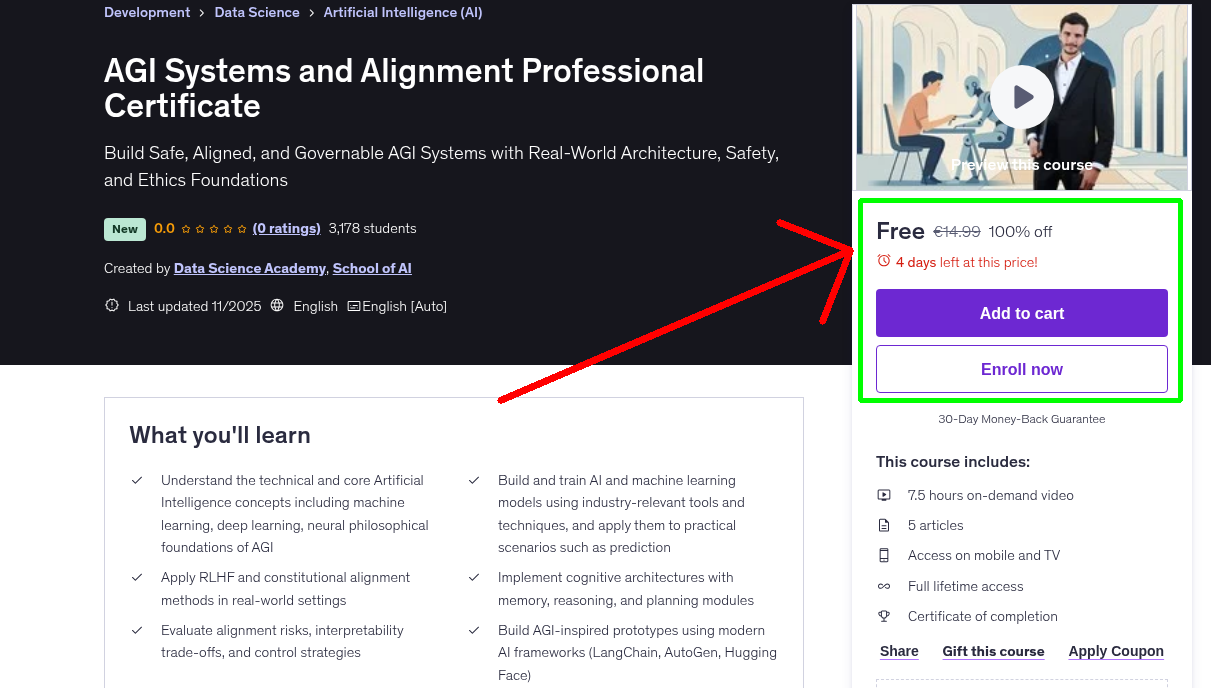This screenshot has width=1211, height=688.
Task: Click the Enroll now button
Action: 1021,368
